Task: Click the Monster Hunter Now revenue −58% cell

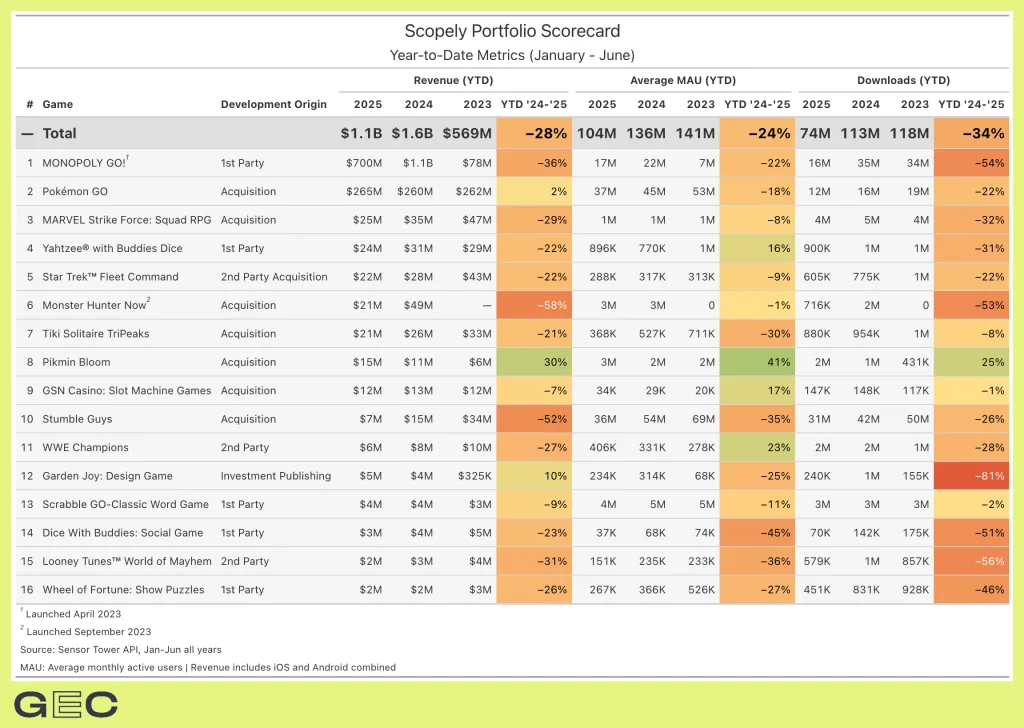Action: point(534,305)
